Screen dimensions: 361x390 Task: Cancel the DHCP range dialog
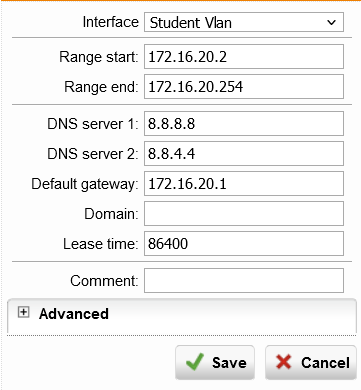[311, 362]
